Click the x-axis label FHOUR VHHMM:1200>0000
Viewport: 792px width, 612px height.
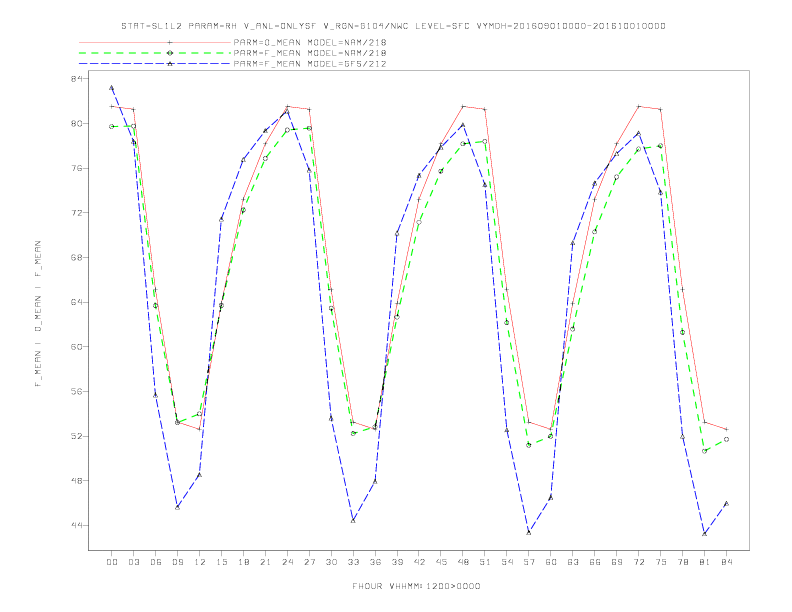(416, 586)
